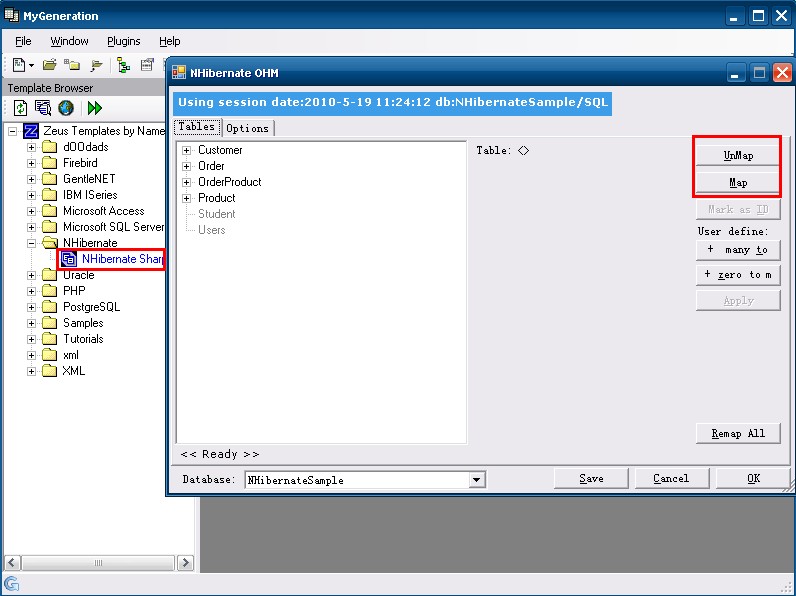Viewport: 796px width, 596px height.
Task: Click the MyGeneration title bar app icon
Action: pos(12,15)
